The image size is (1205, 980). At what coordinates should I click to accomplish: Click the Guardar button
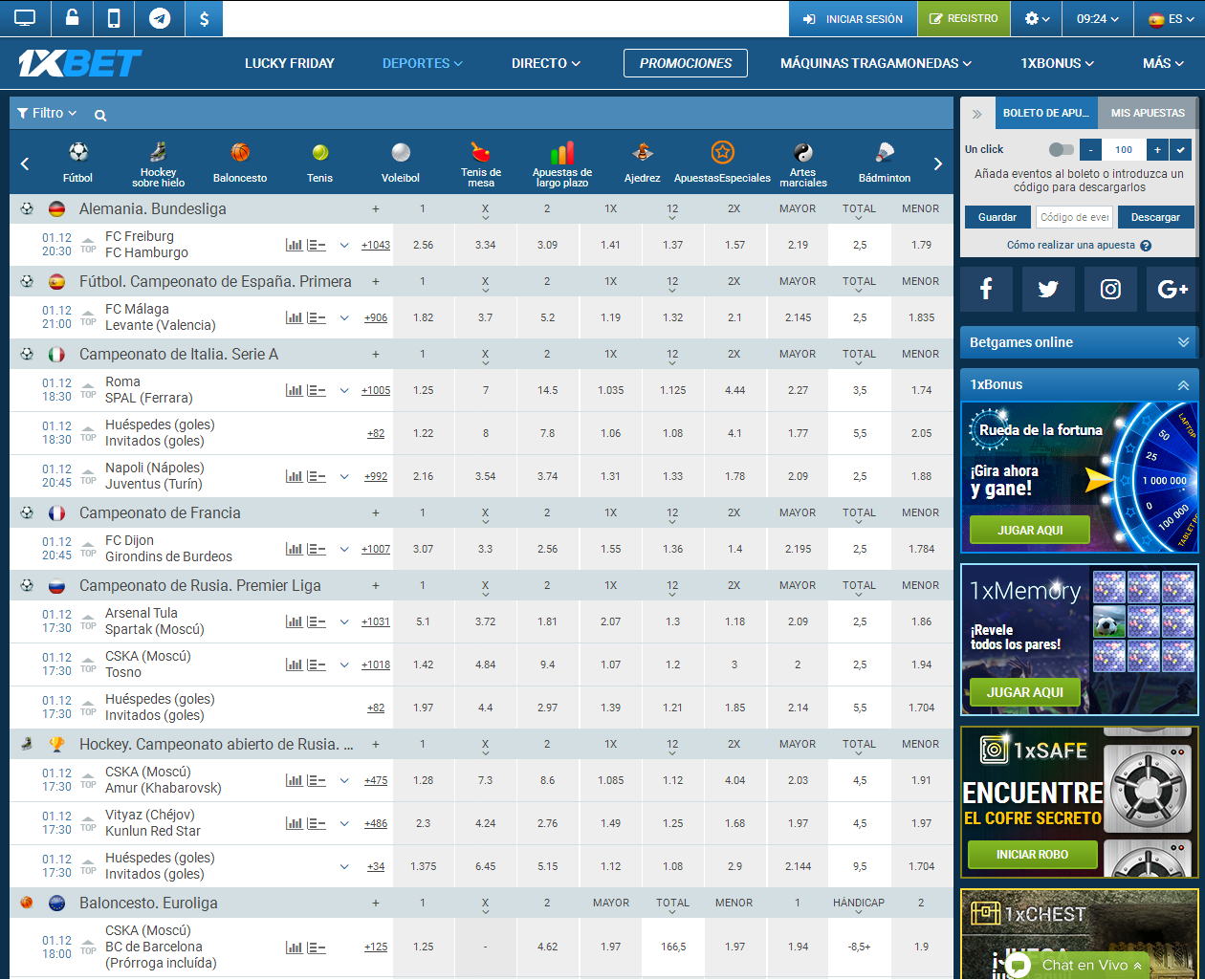pyautogui.click(x=997, y=217)
